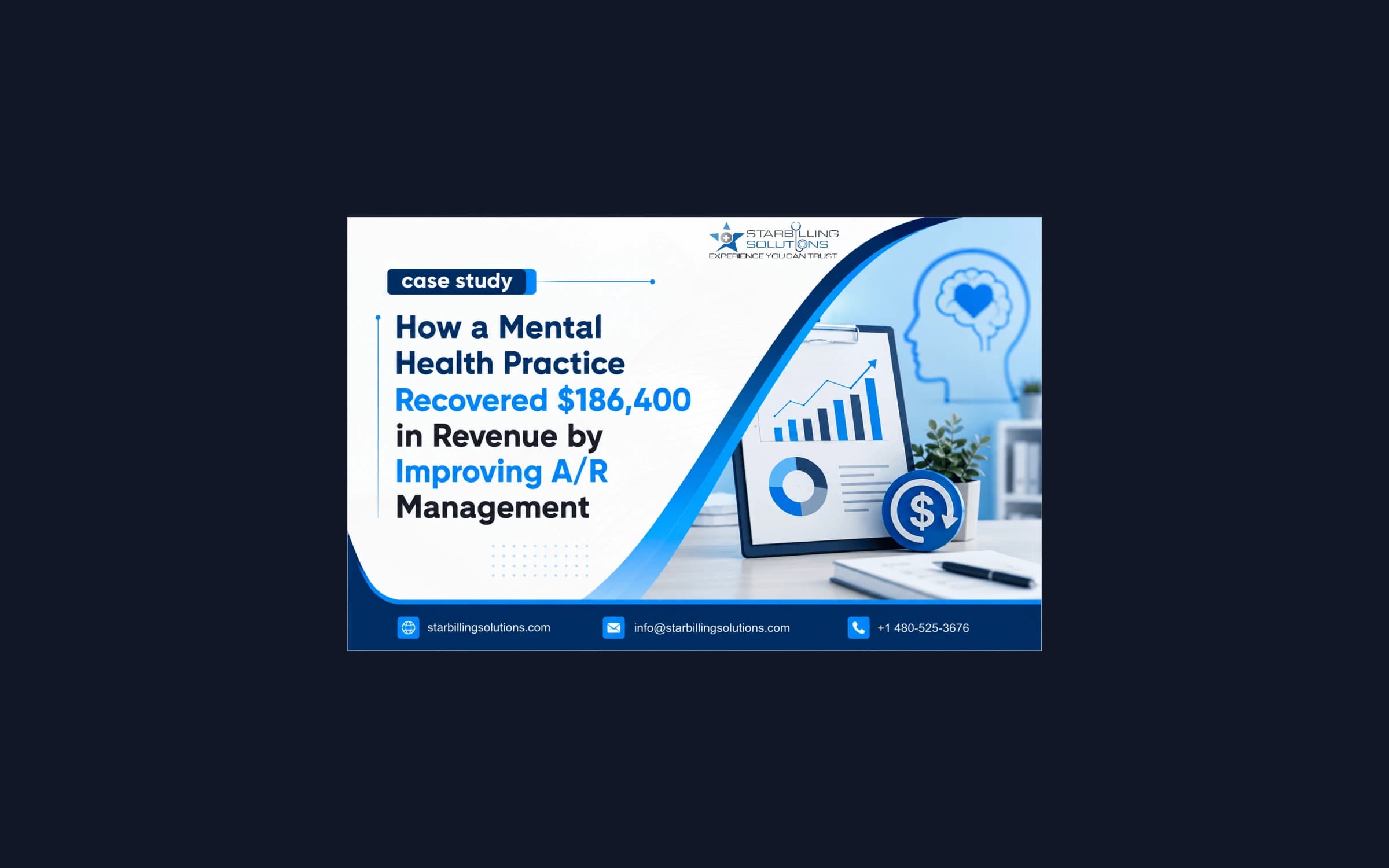1389x868 pixels.
Task: Click info@starbillingsolutions.com email address
Action: click(712, 628)
